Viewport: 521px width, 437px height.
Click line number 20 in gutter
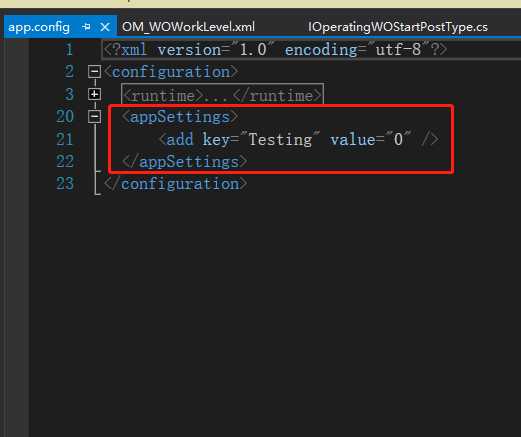[x=65, y=117]
